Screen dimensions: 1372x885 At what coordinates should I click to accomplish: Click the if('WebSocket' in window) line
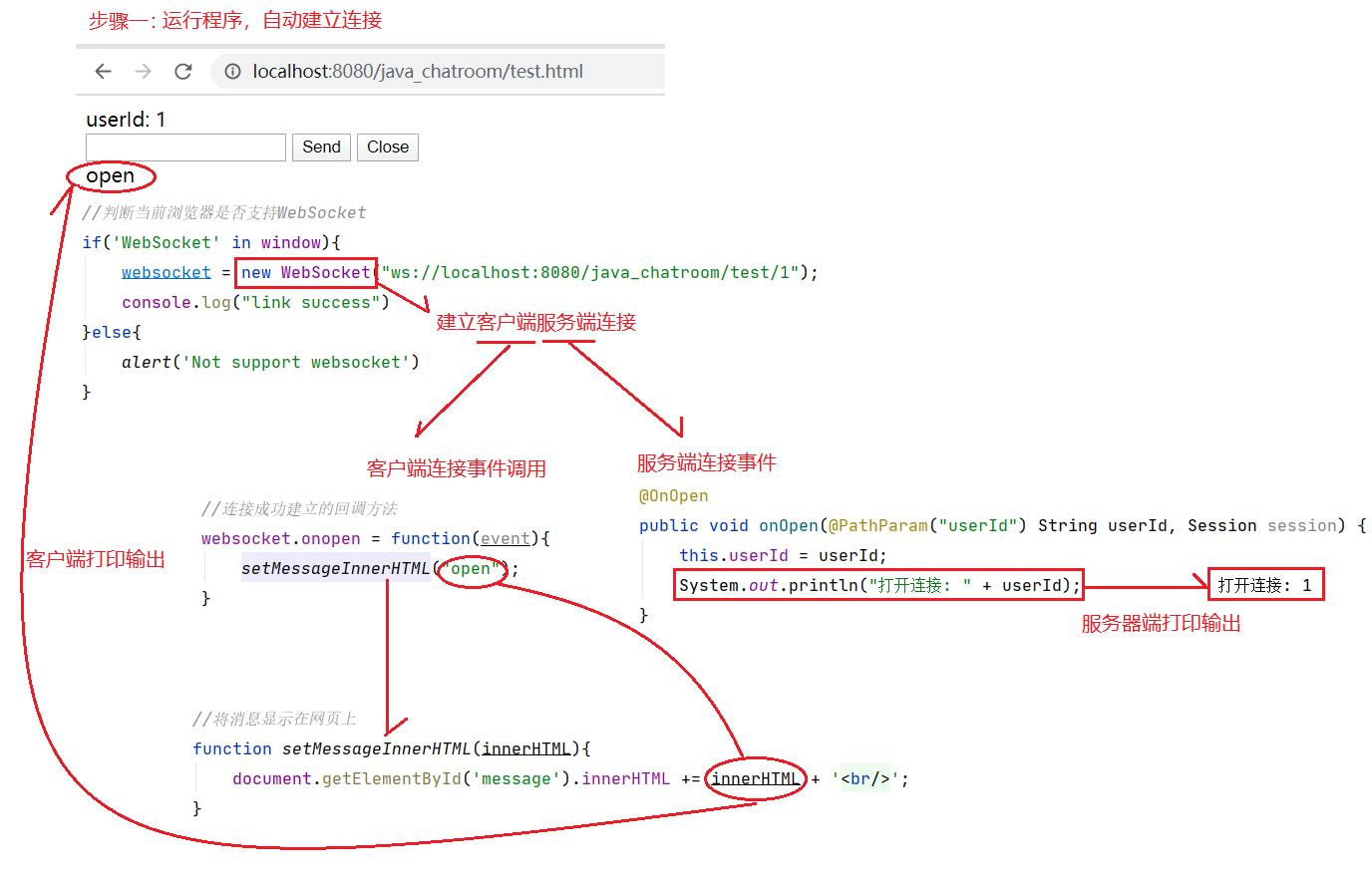pos(211,242)
